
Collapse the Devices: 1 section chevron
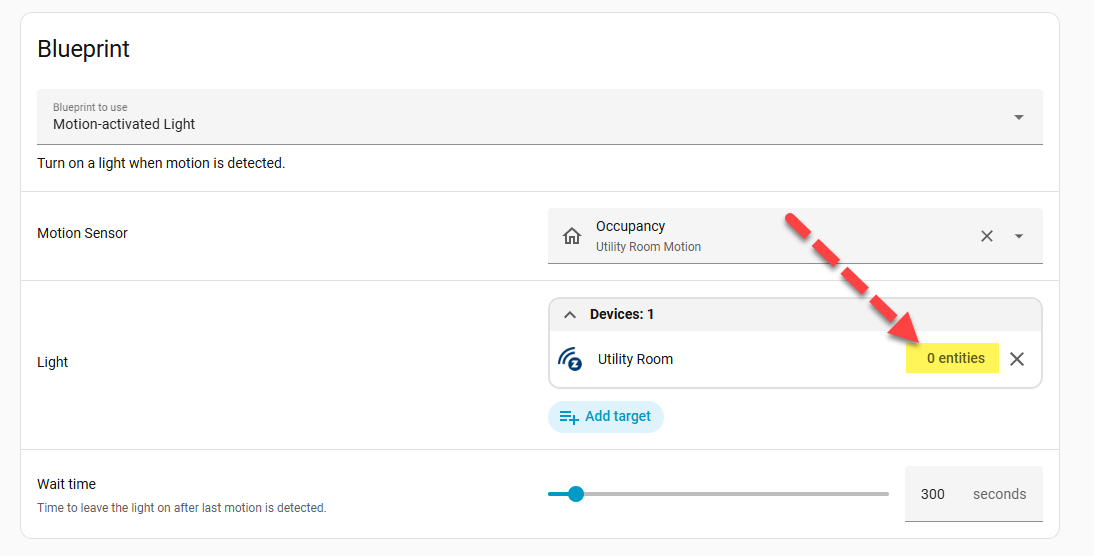click(x=570, y=314)
